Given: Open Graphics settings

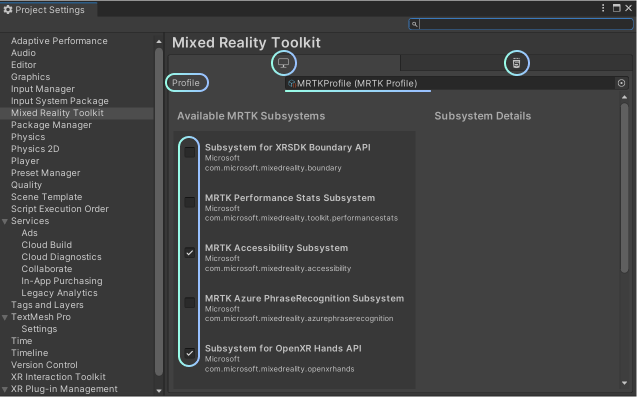Looking at the screenshot, I should [x=30, y=77].
